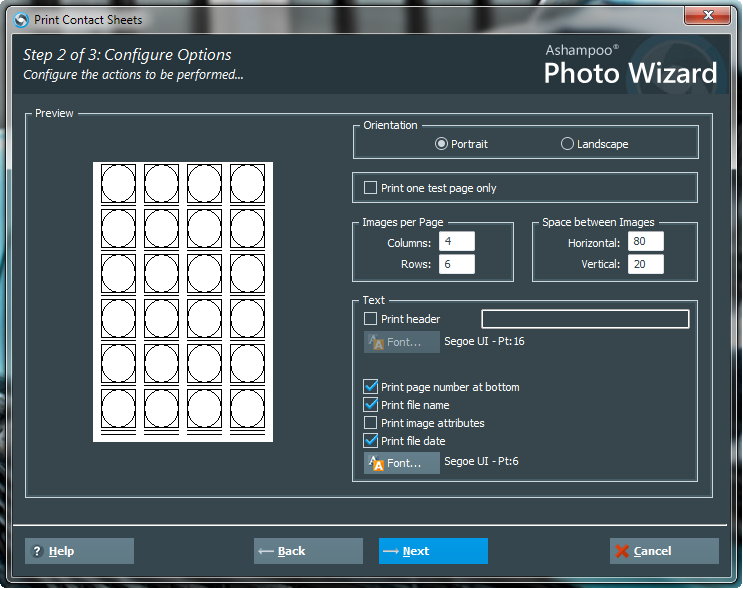Click the red X Cancel icon
This screenshot has width=743, height=589.
(x=622, y=551)
